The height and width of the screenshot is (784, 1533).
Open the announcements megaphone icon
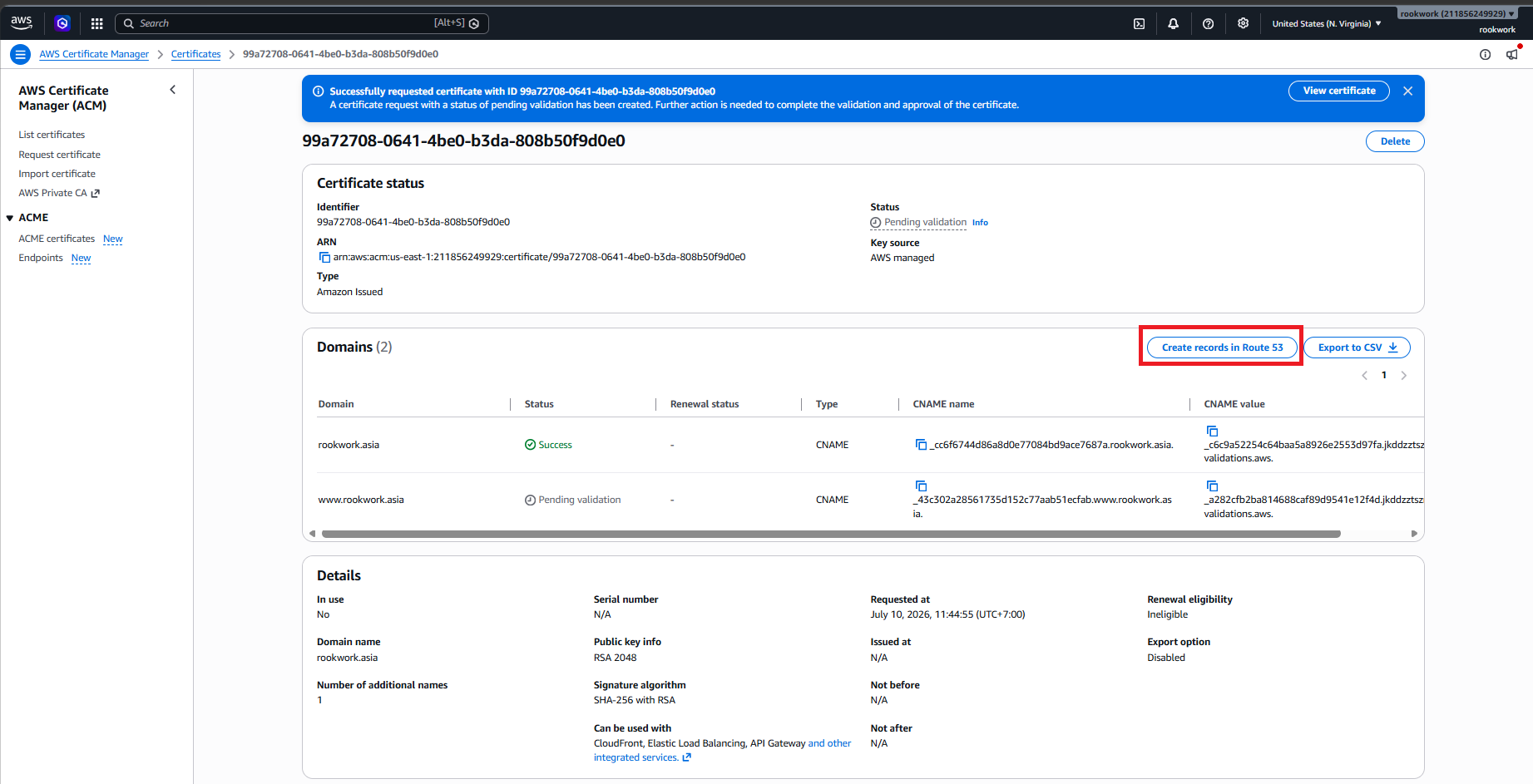pyautogui.click(x=1511, y=54)
